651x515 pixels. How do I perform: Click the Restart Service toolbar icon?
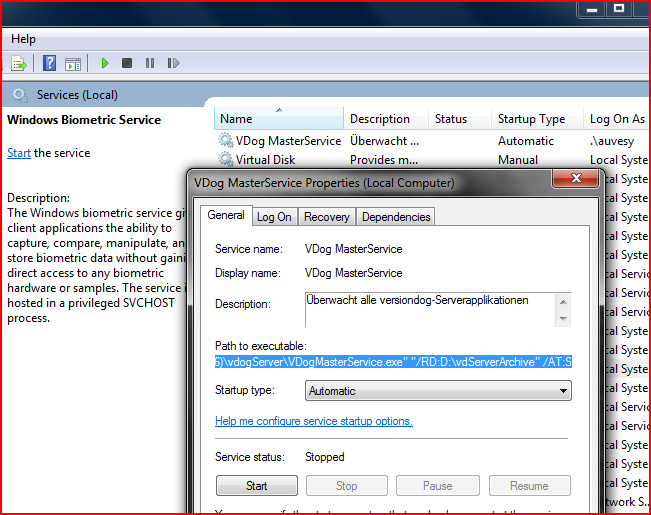pos(173,63)
